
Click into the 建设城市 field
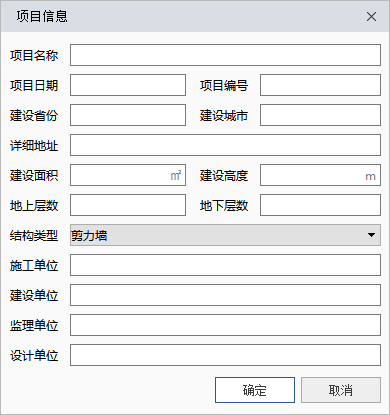pos(320,115)
